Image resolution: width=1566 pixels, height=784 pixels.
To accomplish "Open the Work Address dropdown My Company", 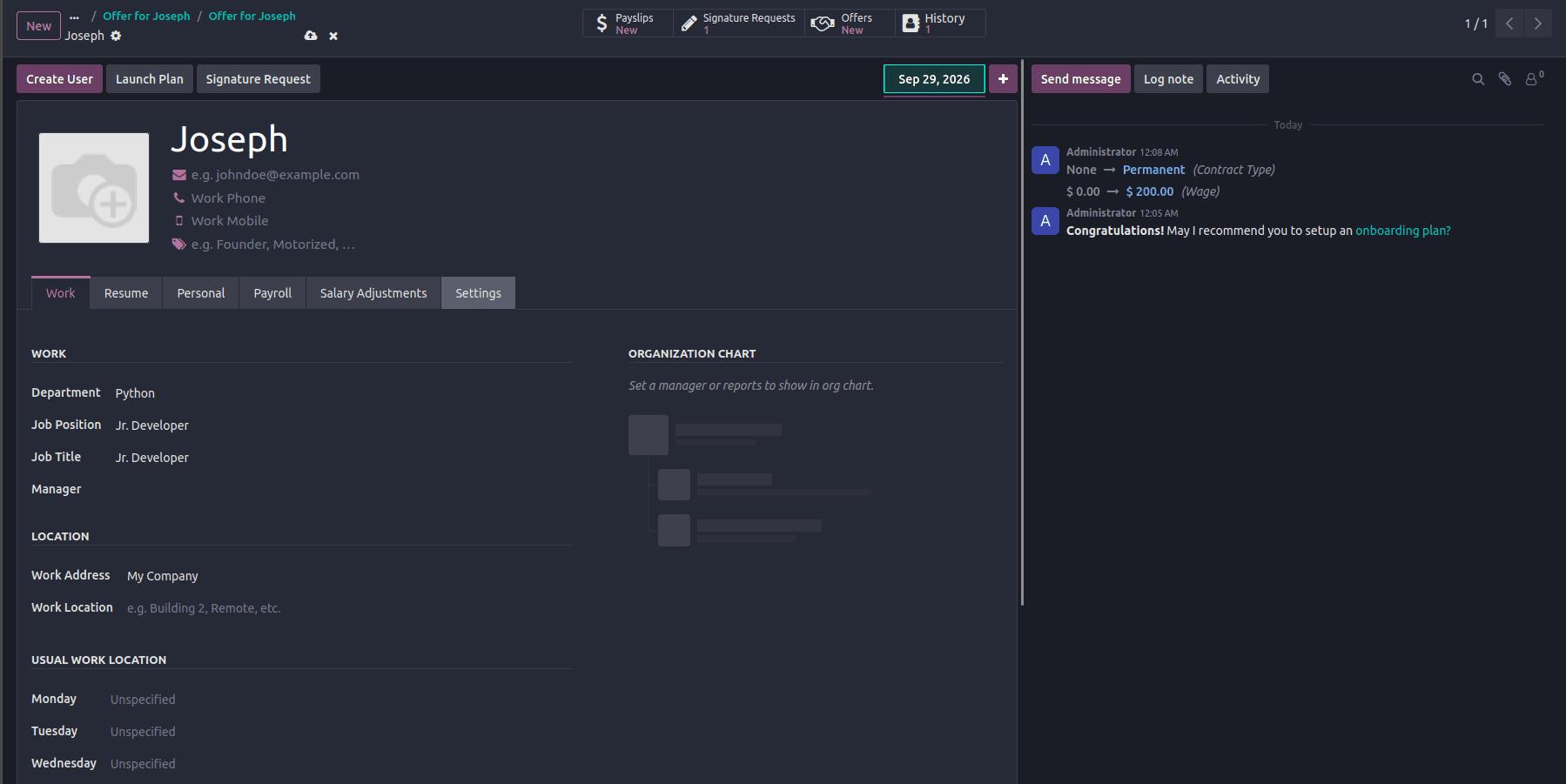I will [x=349, y=576].
